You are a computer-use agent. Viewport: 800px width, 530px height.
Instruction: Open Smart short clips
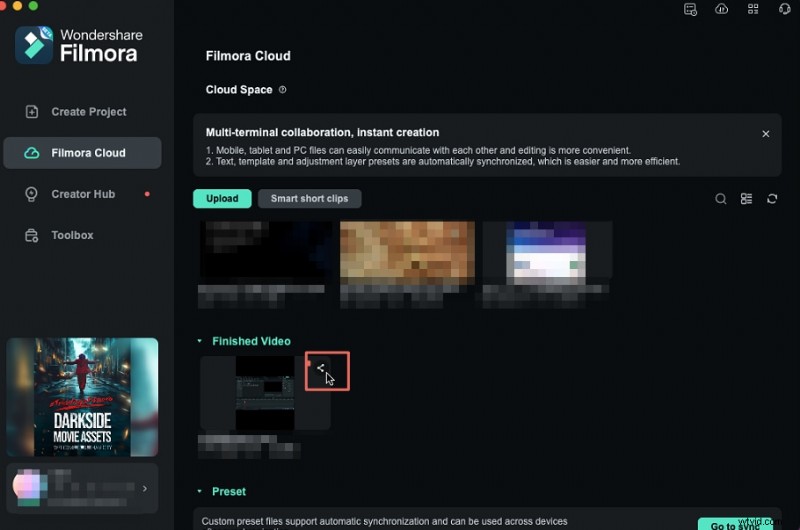tap(309, 198)
